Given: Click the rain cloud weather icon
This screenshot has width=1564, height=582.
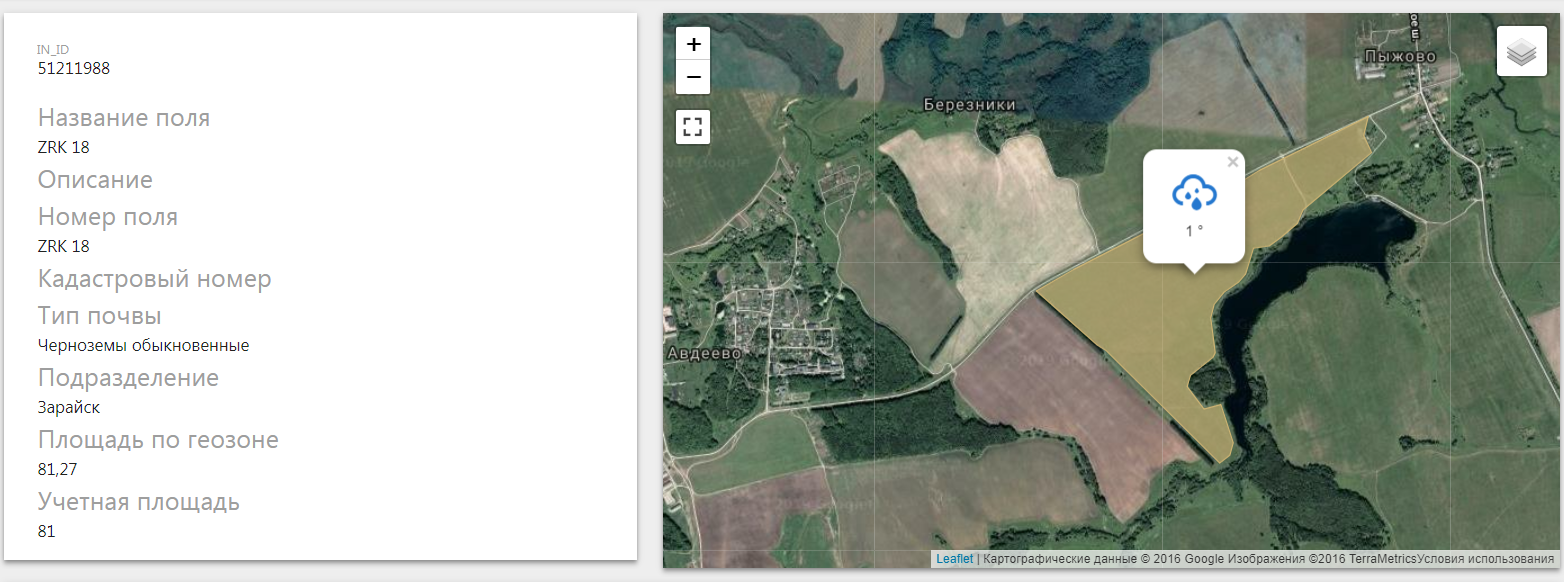Looking at the screenshot, I should click(x=1193, y=192).
